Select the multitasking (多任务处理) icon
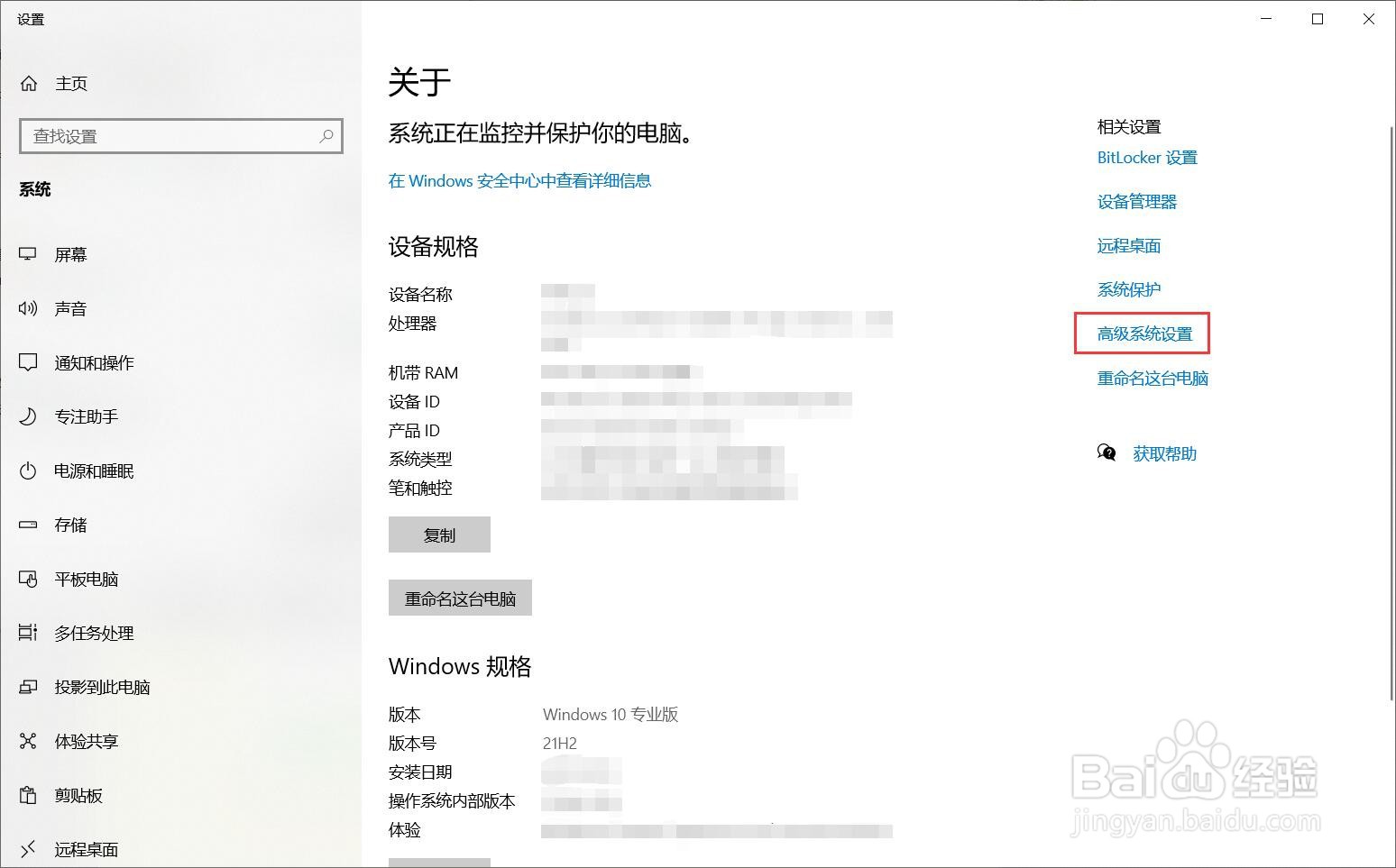Image resolution: width=1396 pixels, height=868 pixels. (28, 633)
